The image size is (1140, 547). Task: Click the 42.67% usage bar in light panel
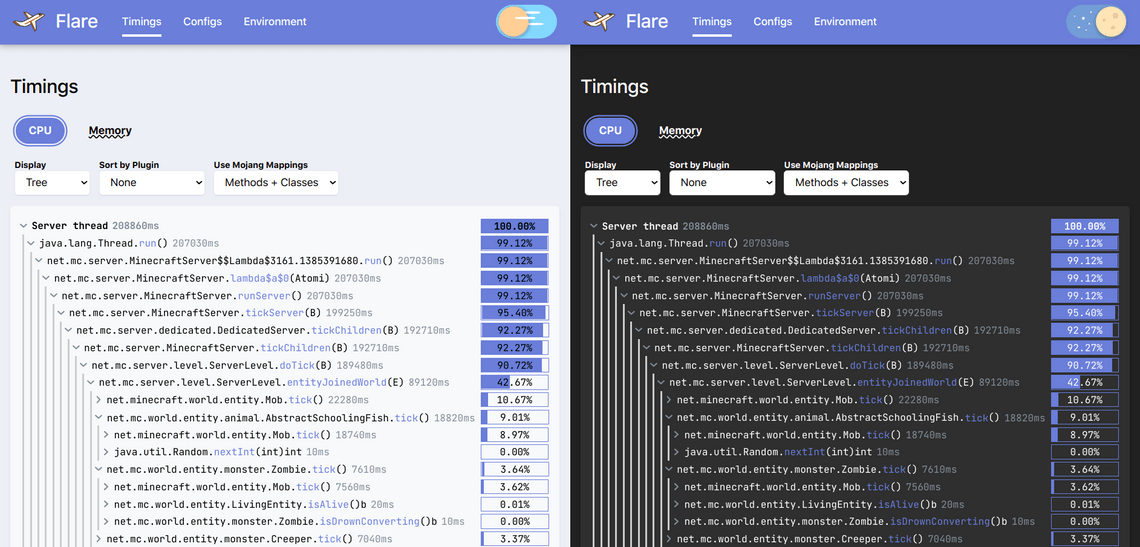pyautogui.click(x=514, y=382)
